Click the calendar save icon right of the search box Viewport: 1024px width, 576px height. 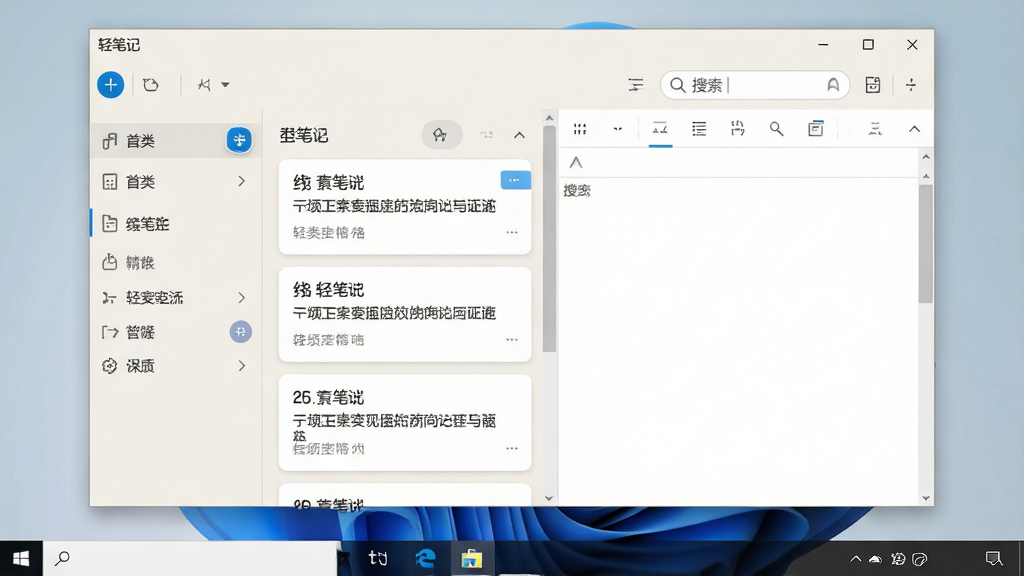(872, 85)
